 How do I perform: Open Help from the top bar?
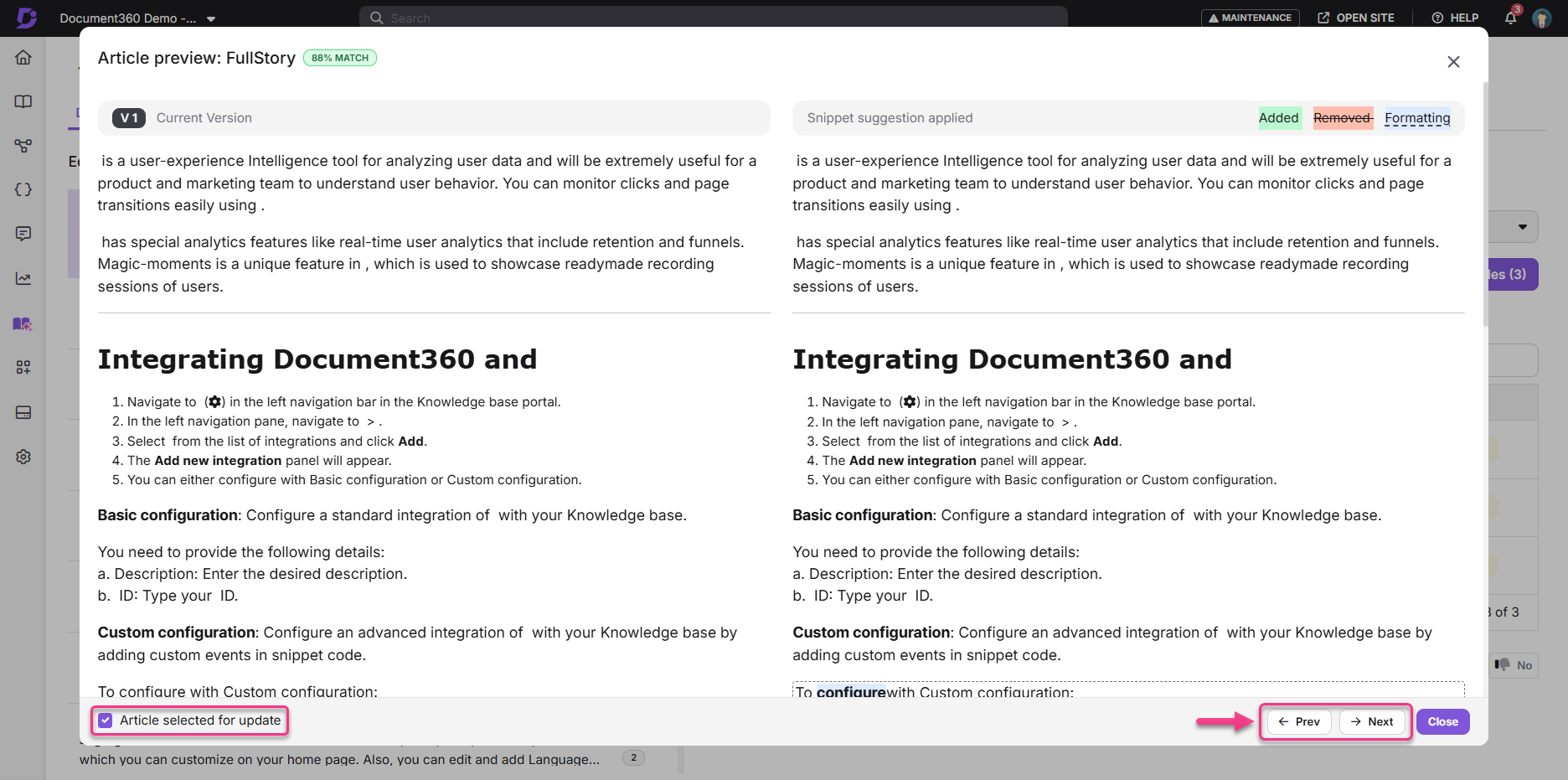pyautogui.click(x=1455, y=18)
